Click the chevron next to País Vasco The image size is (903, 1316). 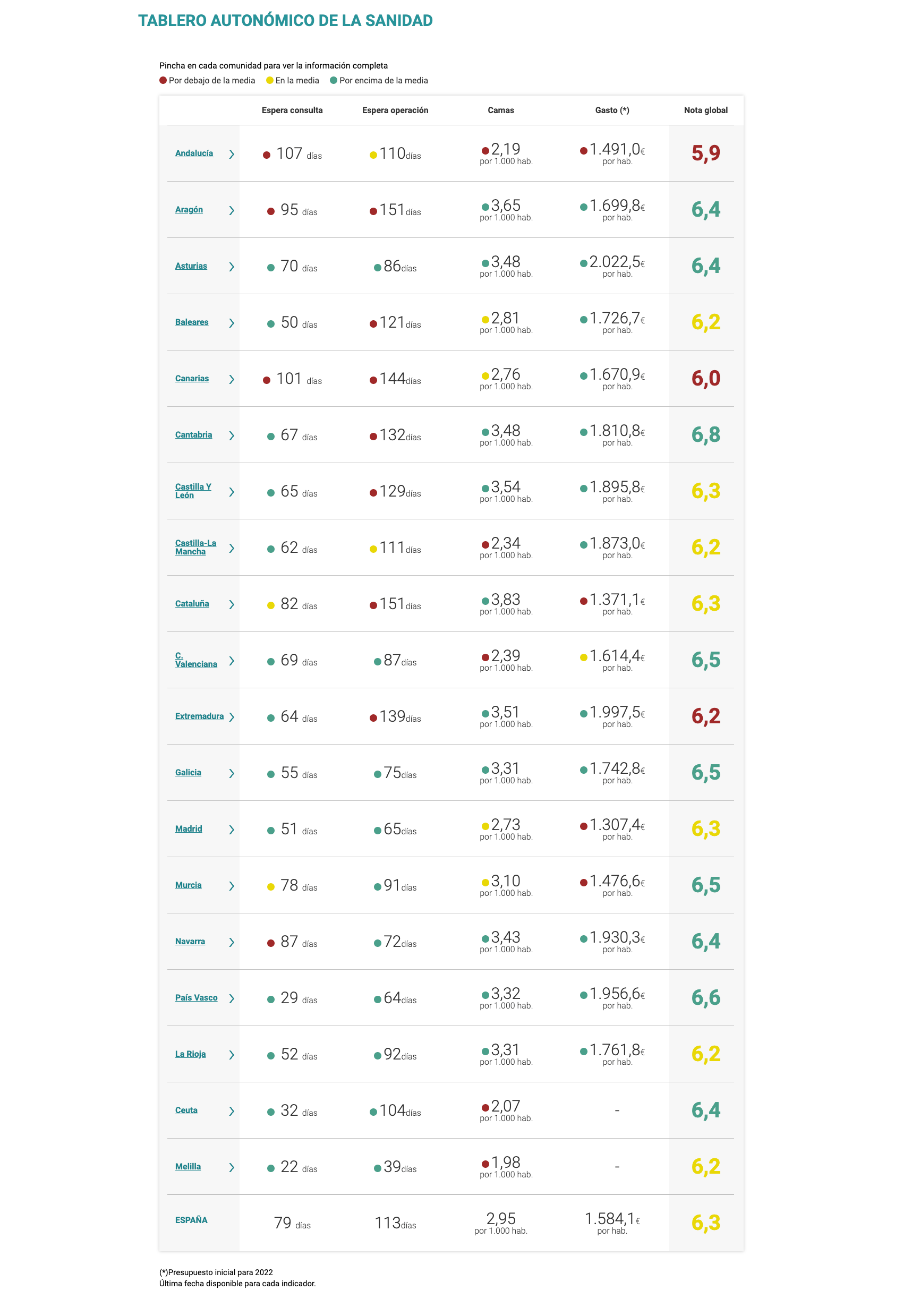click(x=232, y=998)
